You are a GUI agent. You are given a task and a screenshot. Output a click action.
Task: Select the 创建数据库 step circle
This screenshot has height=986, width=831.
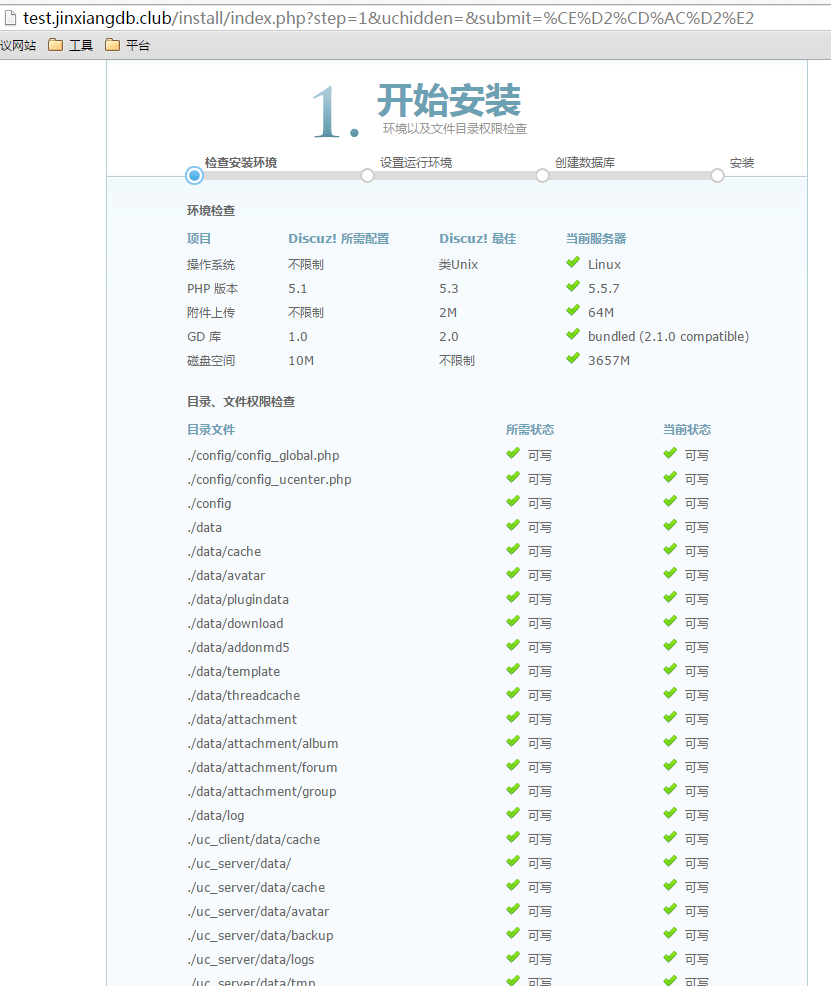[542, 175]
